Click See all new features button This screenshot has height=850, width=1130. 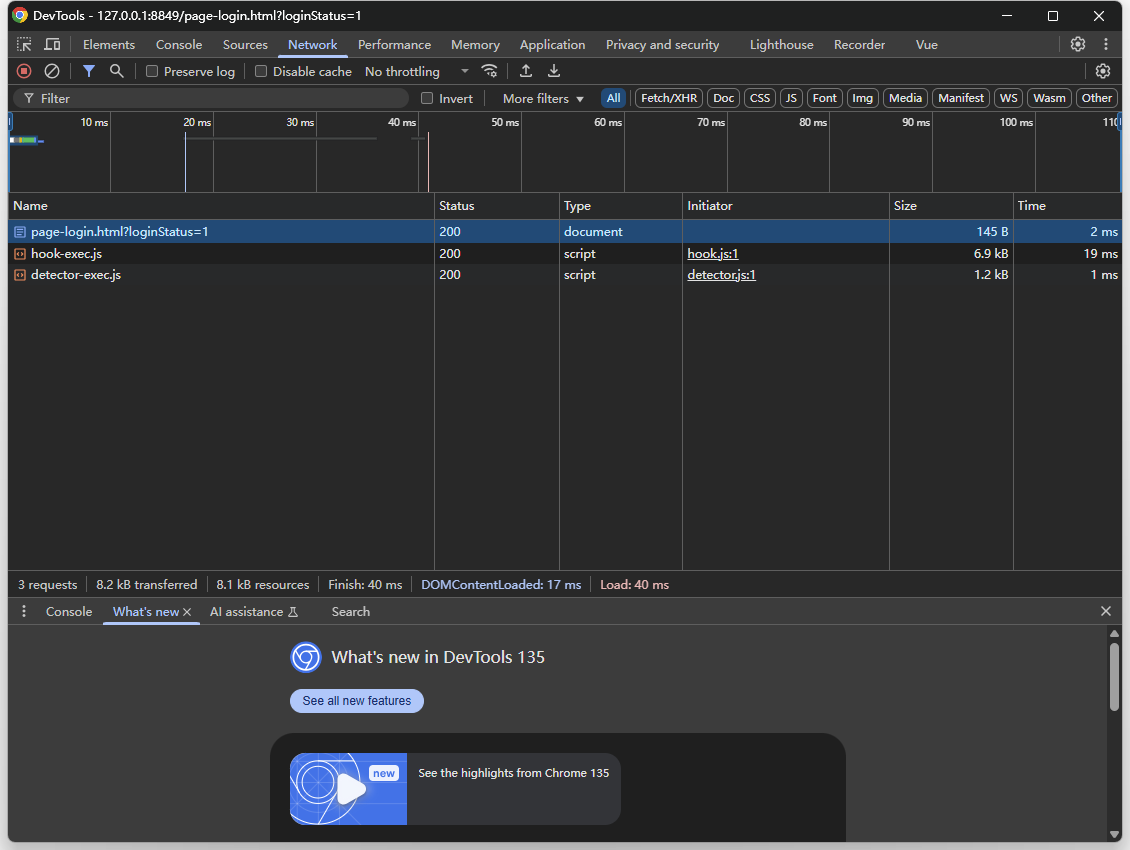pos(357,701)
